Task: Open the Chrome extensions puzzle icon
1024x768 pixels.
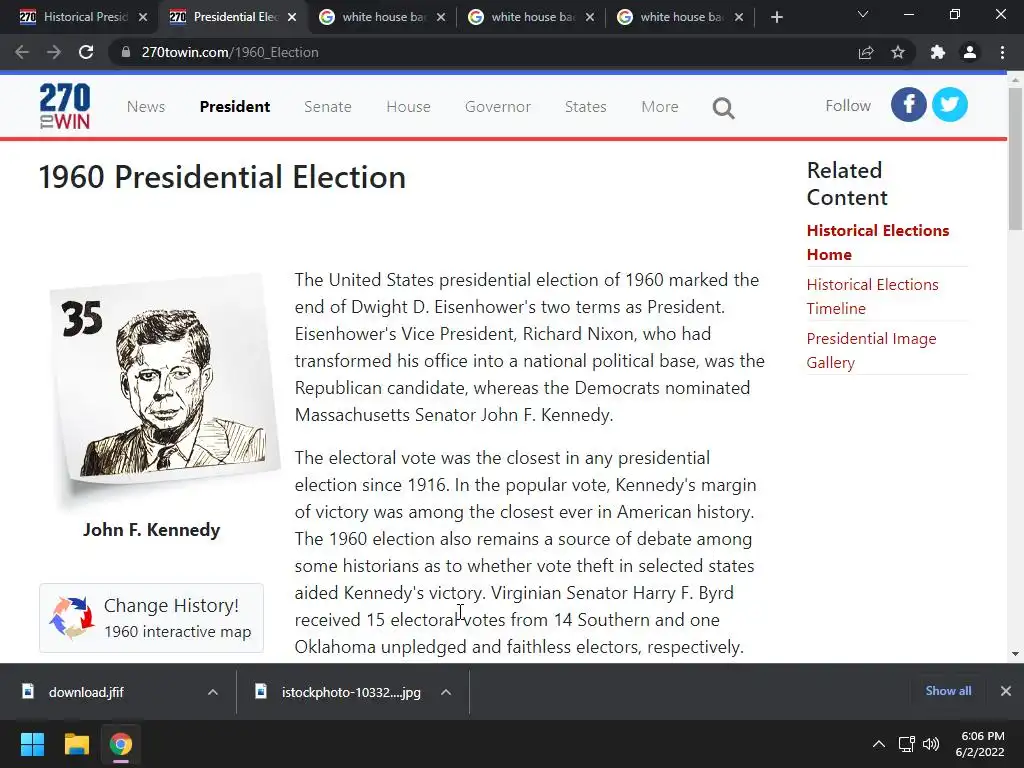Action: pos(938,52)
